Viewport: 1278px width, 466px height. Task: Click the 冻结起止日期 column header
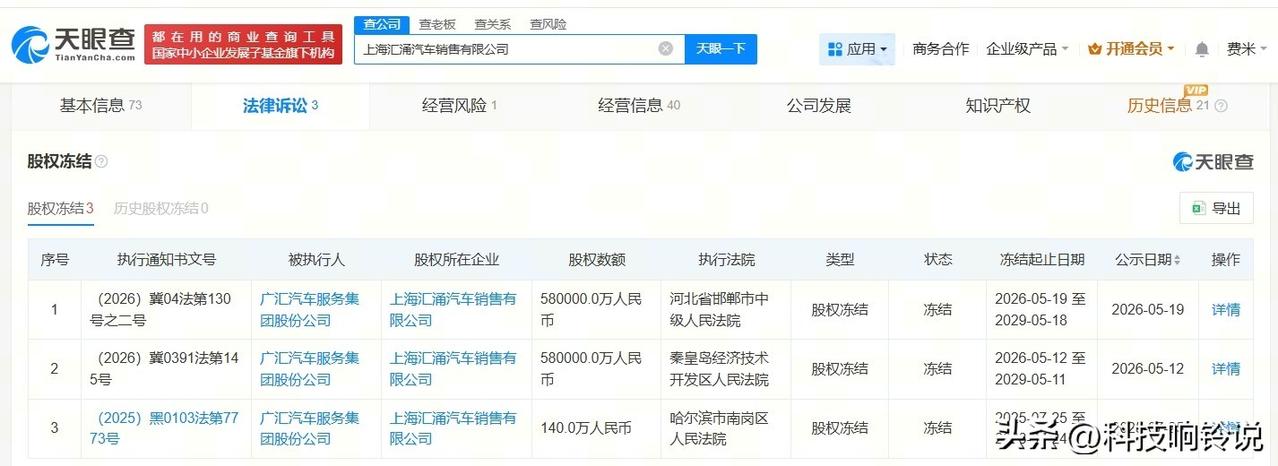pyautogui.click(x=1041, y=260)
